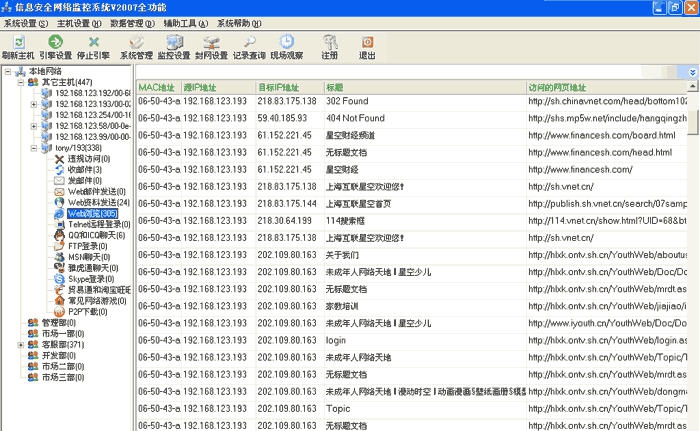Select Web资料发送(24) tree item
The image size is (700, 431).
[98, 202]
